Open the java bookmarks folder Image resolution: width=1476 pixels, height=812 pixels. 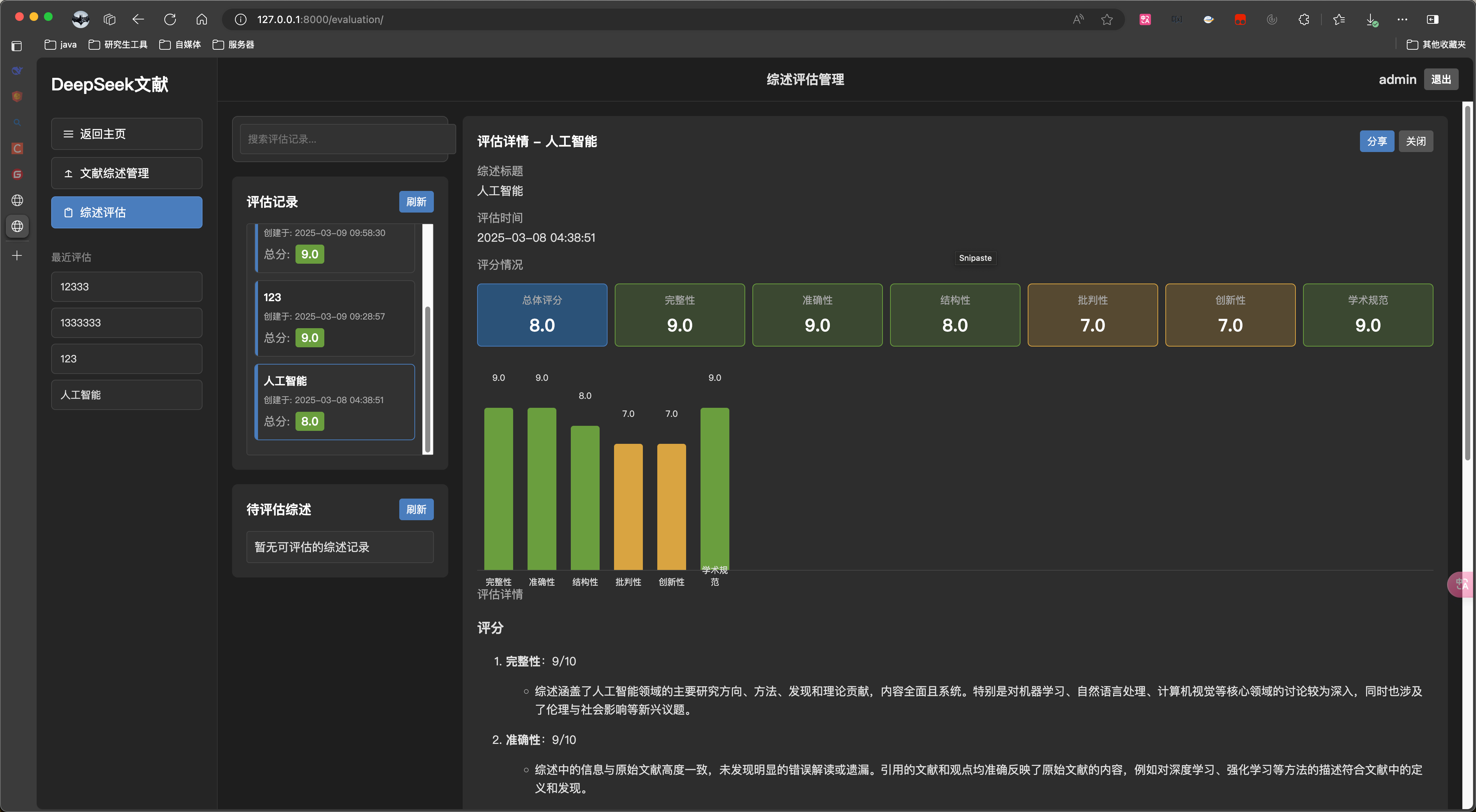[61, 45]
